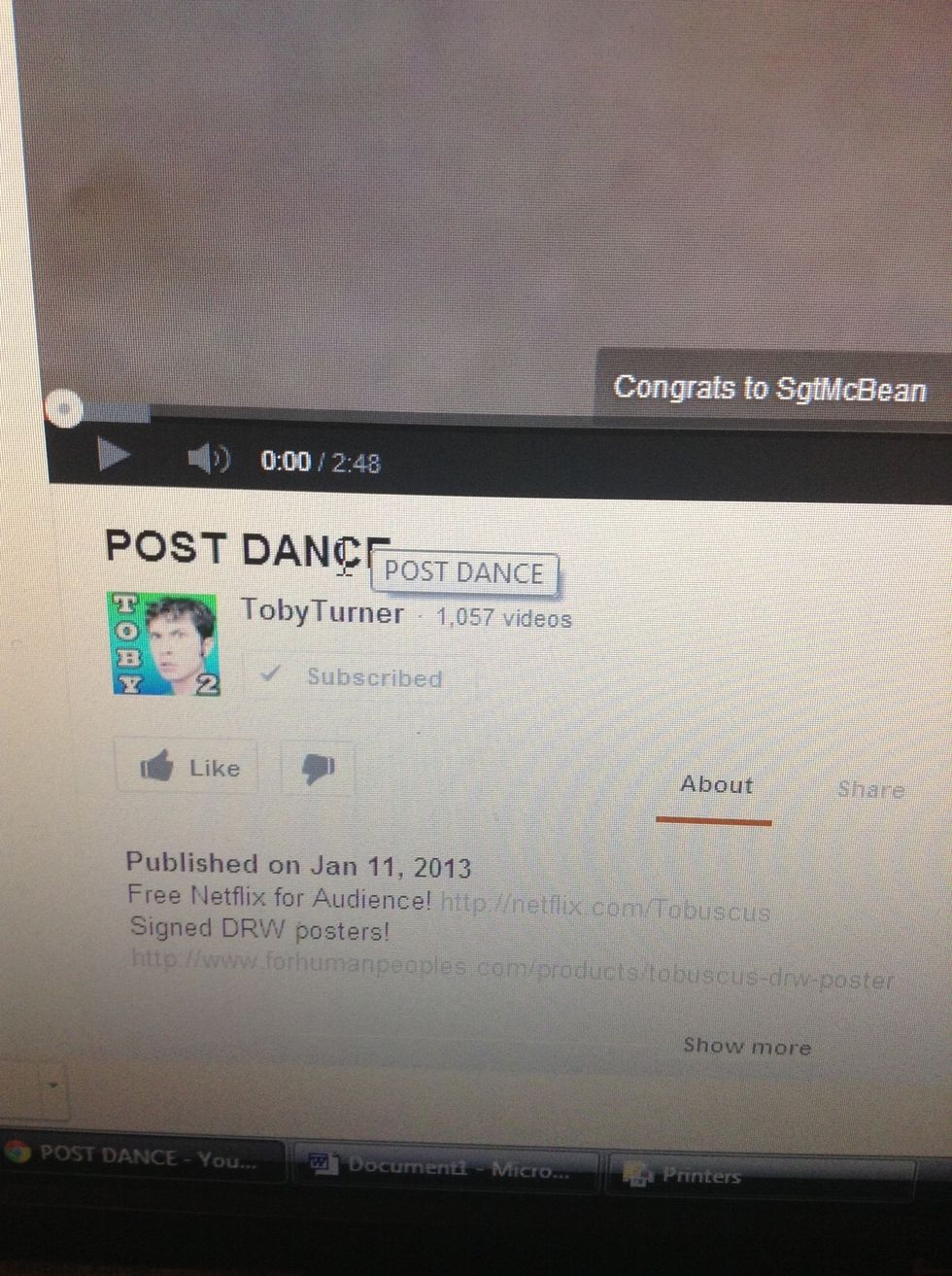Screen dimensions: 952x1276
Task: Click the POST DANCE video title
Action: [x=233, y=548]
